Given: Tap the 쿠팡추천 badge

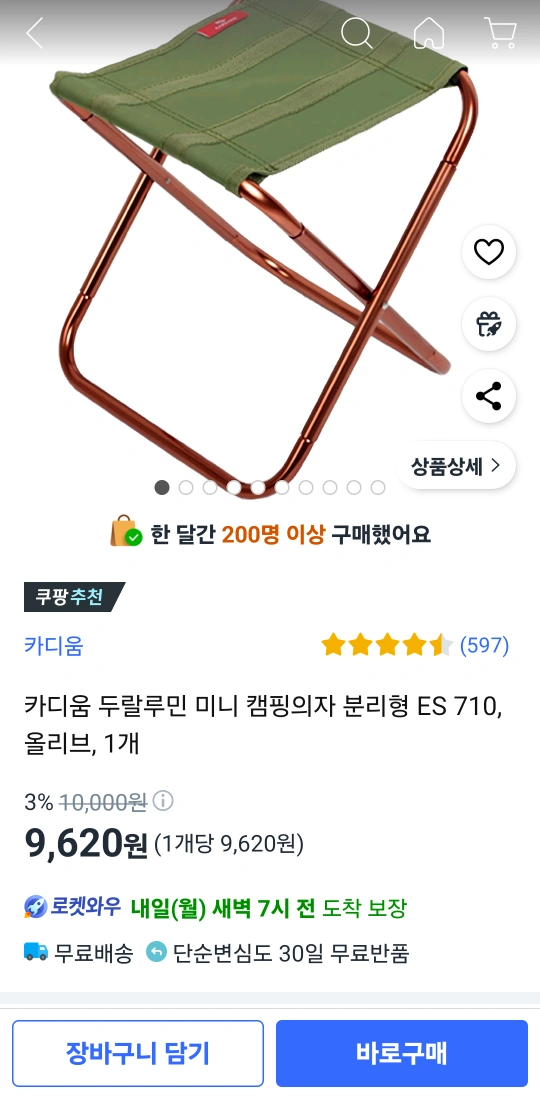Looking at the screenshot, I should coord(74,597).
